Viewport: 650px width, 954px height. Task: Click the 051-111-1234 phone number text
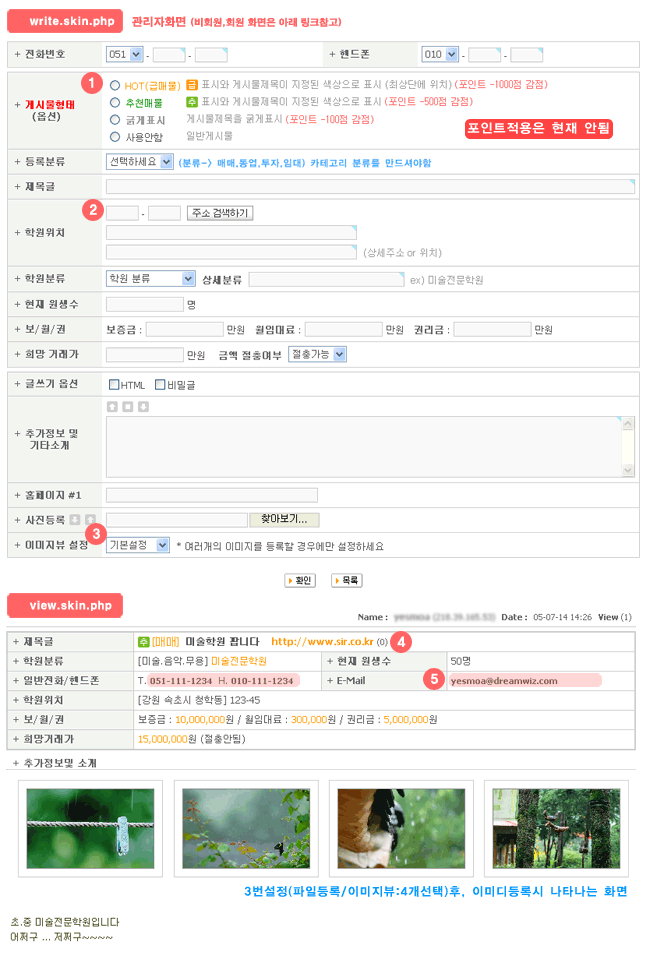tap(181, 681)
